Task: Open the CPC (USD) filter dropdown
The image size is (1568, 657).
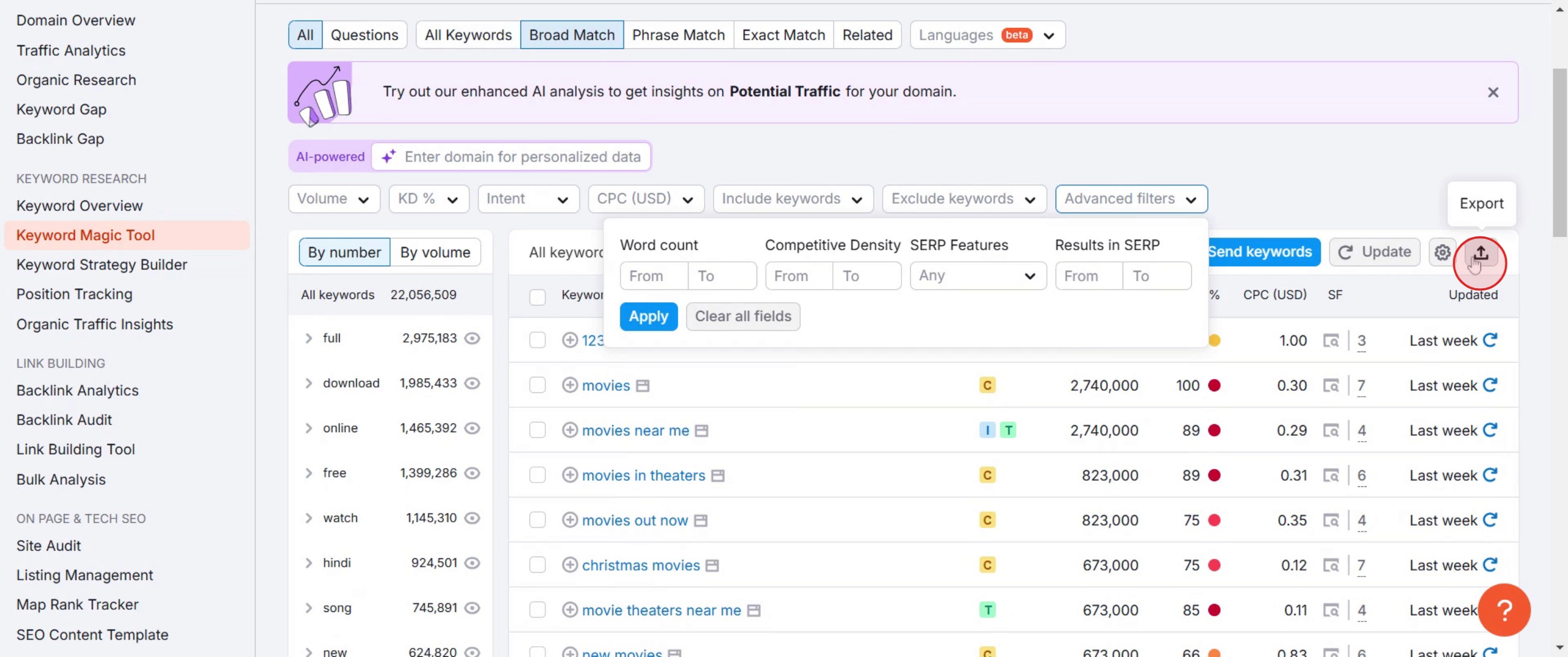Action: [x=646, y=199]
